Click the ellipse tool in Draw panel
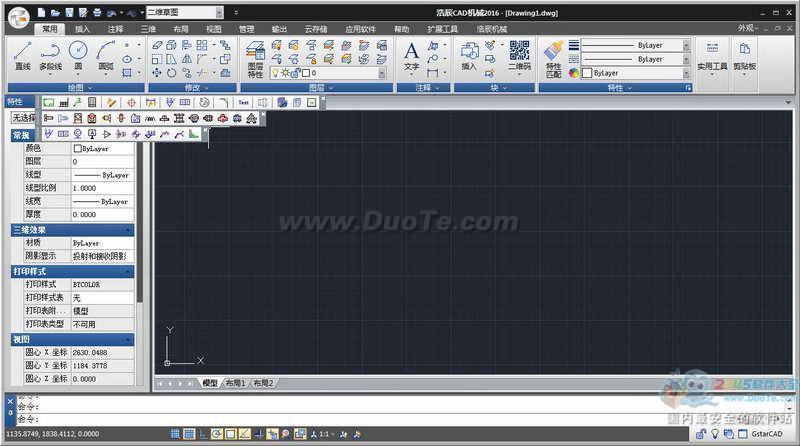The width and height of the screenshot is (800, 446). pyautogui.click(x=127, y=59)
